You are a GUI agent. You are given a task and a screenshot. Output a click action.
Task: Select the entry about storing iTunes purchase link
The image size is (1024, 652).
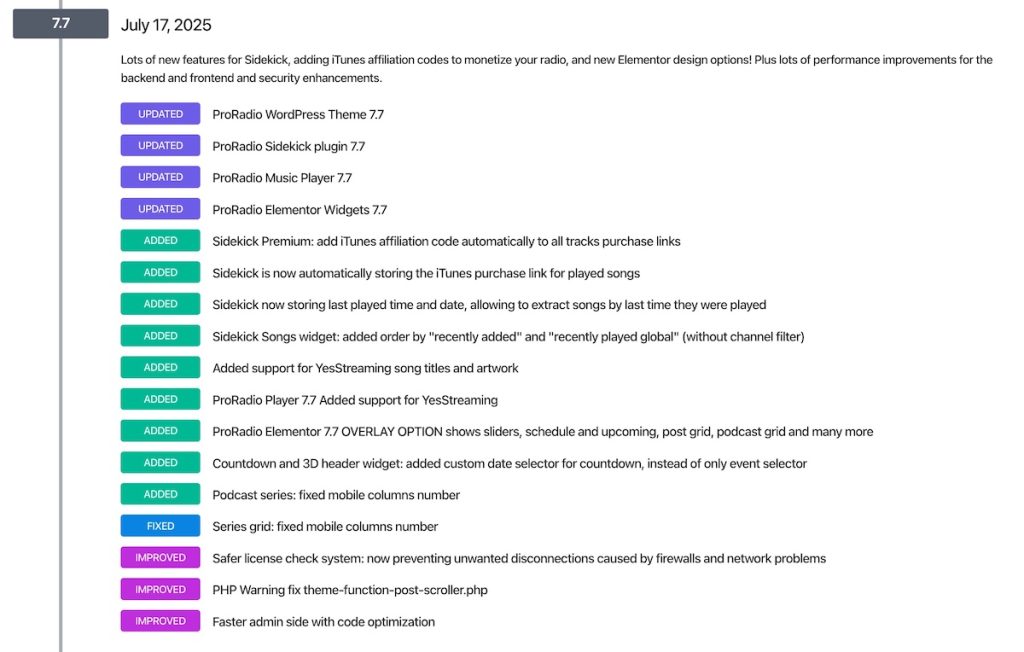[426, 273]
